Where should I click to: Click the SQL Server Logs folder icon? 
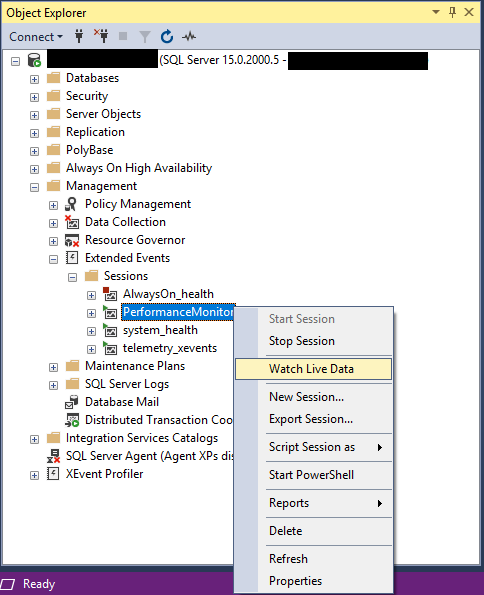point(73,384)
